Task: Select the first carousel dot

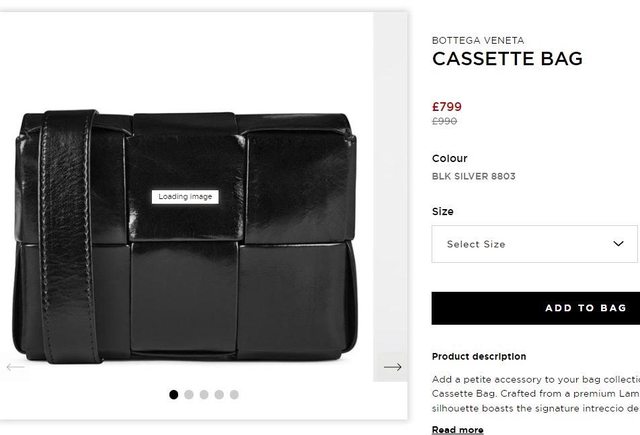Action: [174, 394]
